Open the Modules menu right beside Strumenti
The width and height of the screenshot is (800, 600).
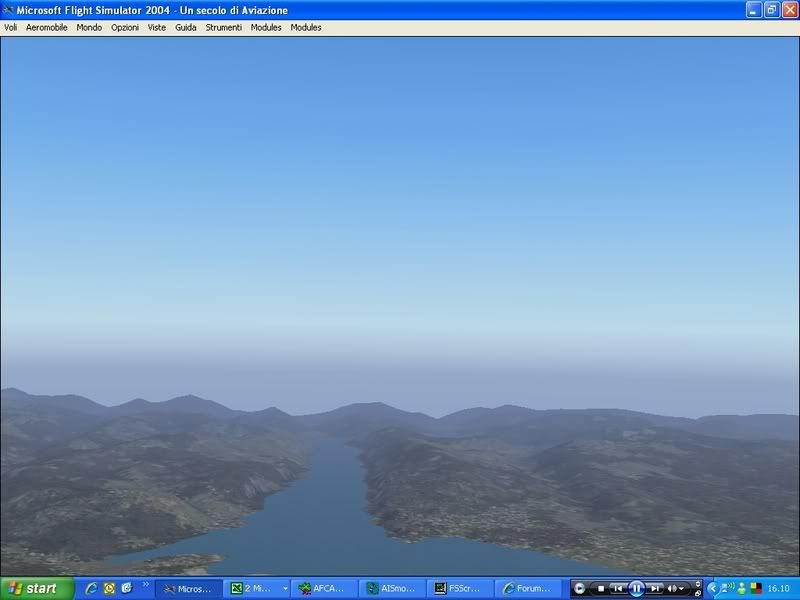pyautogui.click(x=266, y=28)
